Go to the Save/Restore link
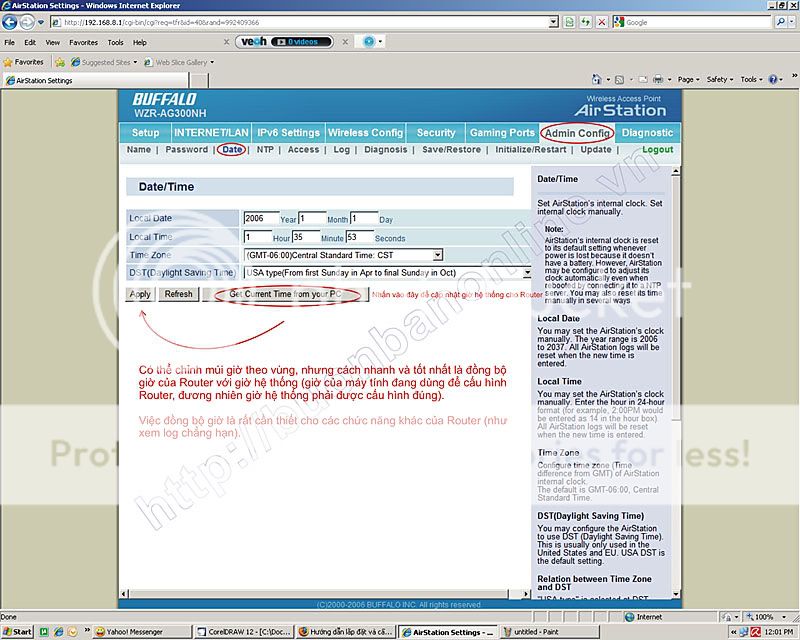 tap(452, 150)
